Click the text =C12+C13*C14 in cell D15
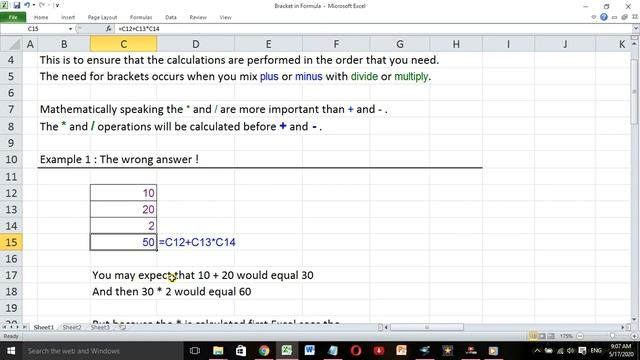Viewport: 640px width, 360px height. pyautogui.click(x=197, y=242)
